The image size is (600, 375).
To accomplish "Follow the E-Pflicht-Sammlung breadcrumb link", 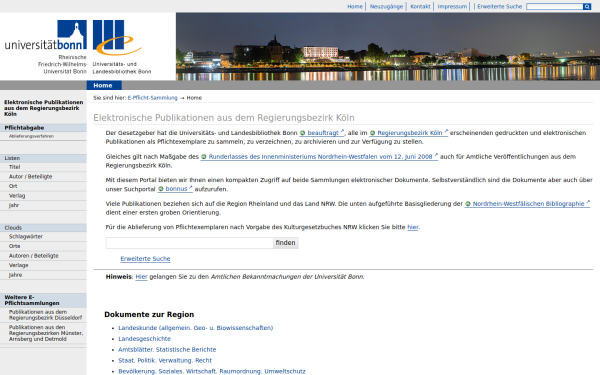I will coord(153,98).
